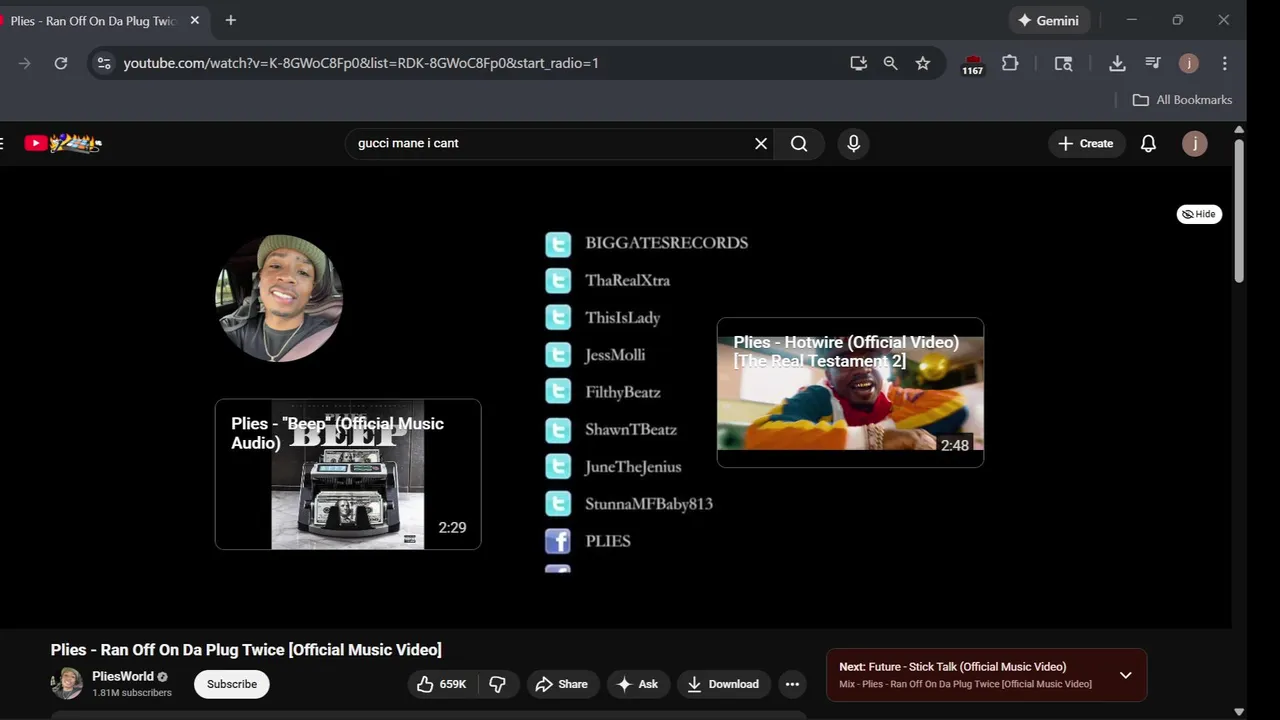Hide the end screen cards
This screenshot has height=720, width=1280.
click(1199, 214)
